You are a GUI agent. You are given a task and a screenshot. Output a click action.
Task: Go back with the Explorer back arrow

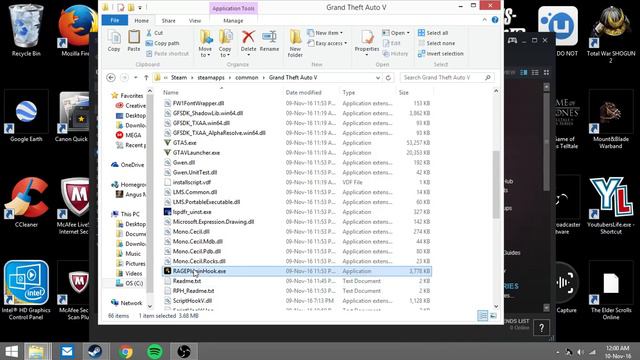111,78
